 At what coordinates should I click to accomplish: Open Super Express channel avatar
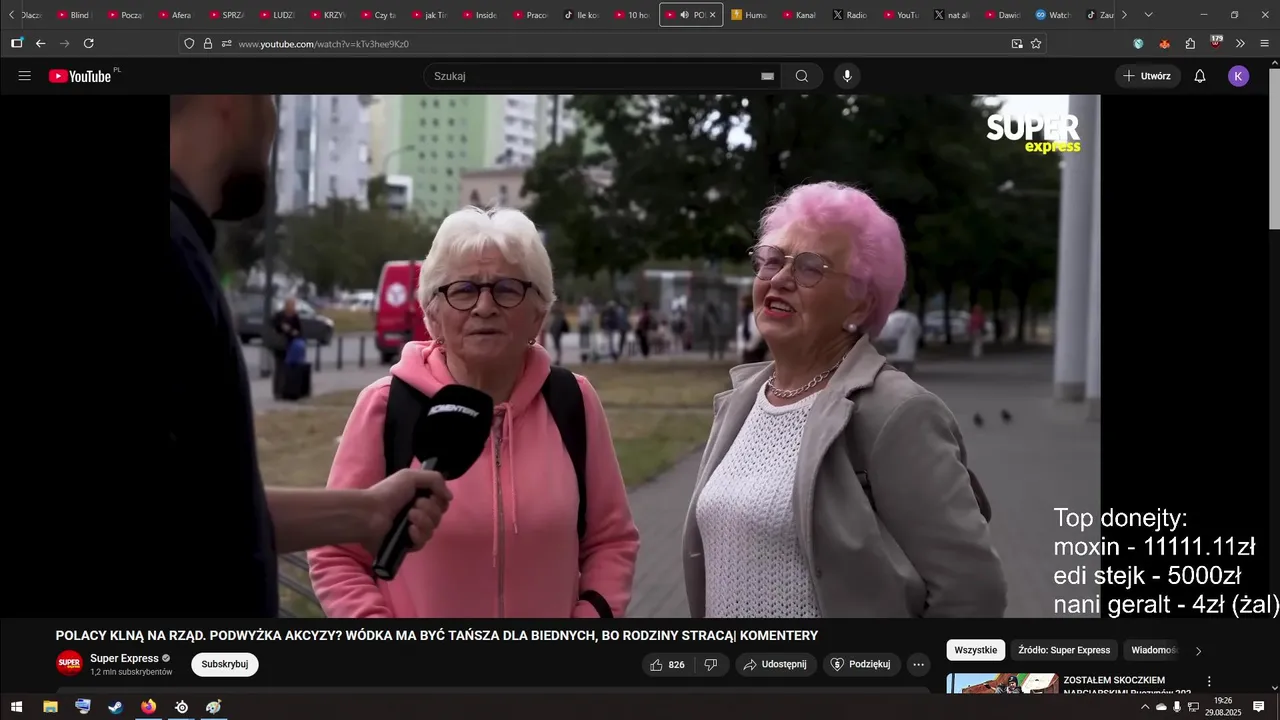[x=69, y=663]
